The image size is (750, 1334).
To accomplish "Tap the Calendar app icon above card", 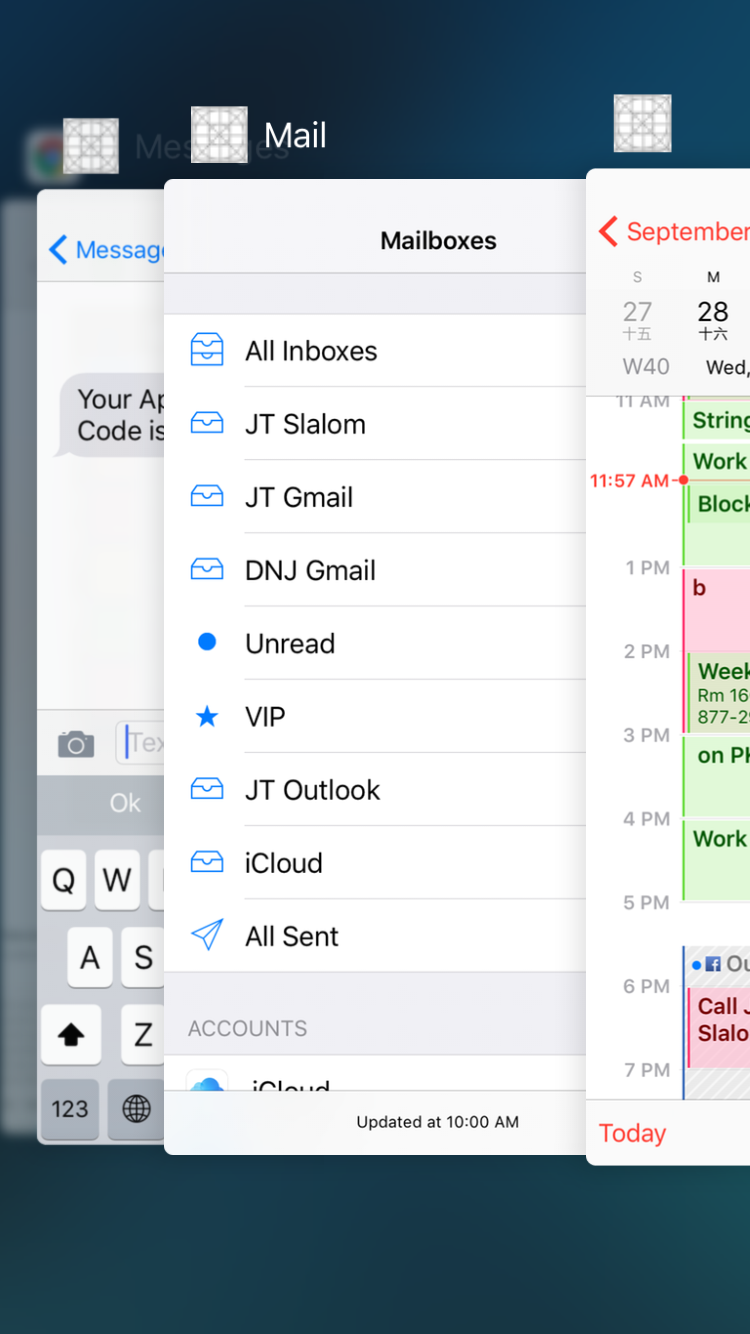I will coord(642,123).
